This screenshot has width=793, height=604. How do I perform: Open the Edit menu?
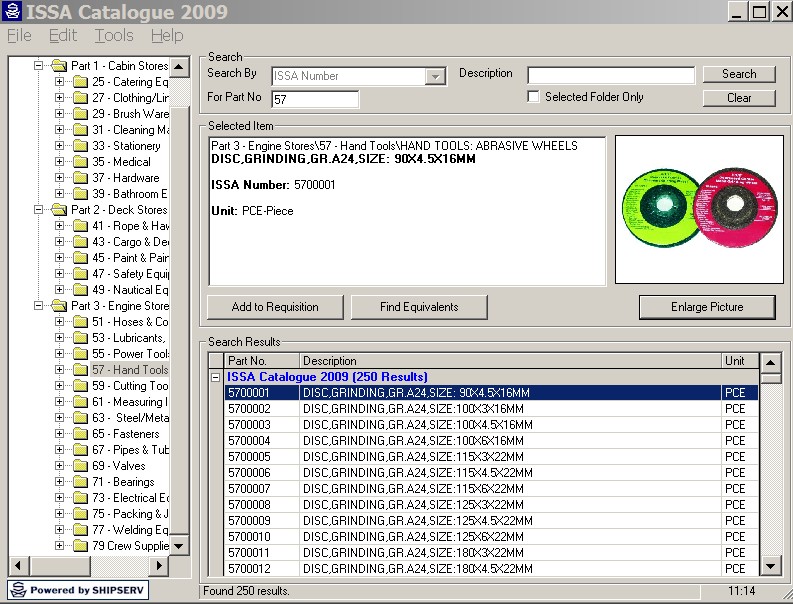click(63, 35)
